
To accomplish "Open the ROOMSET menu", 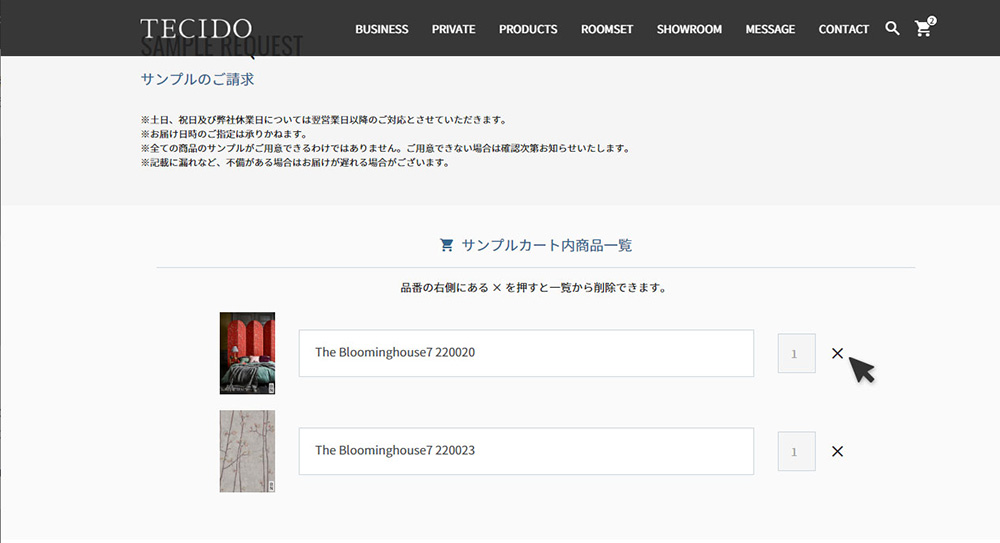I will [x=607, y=29].
